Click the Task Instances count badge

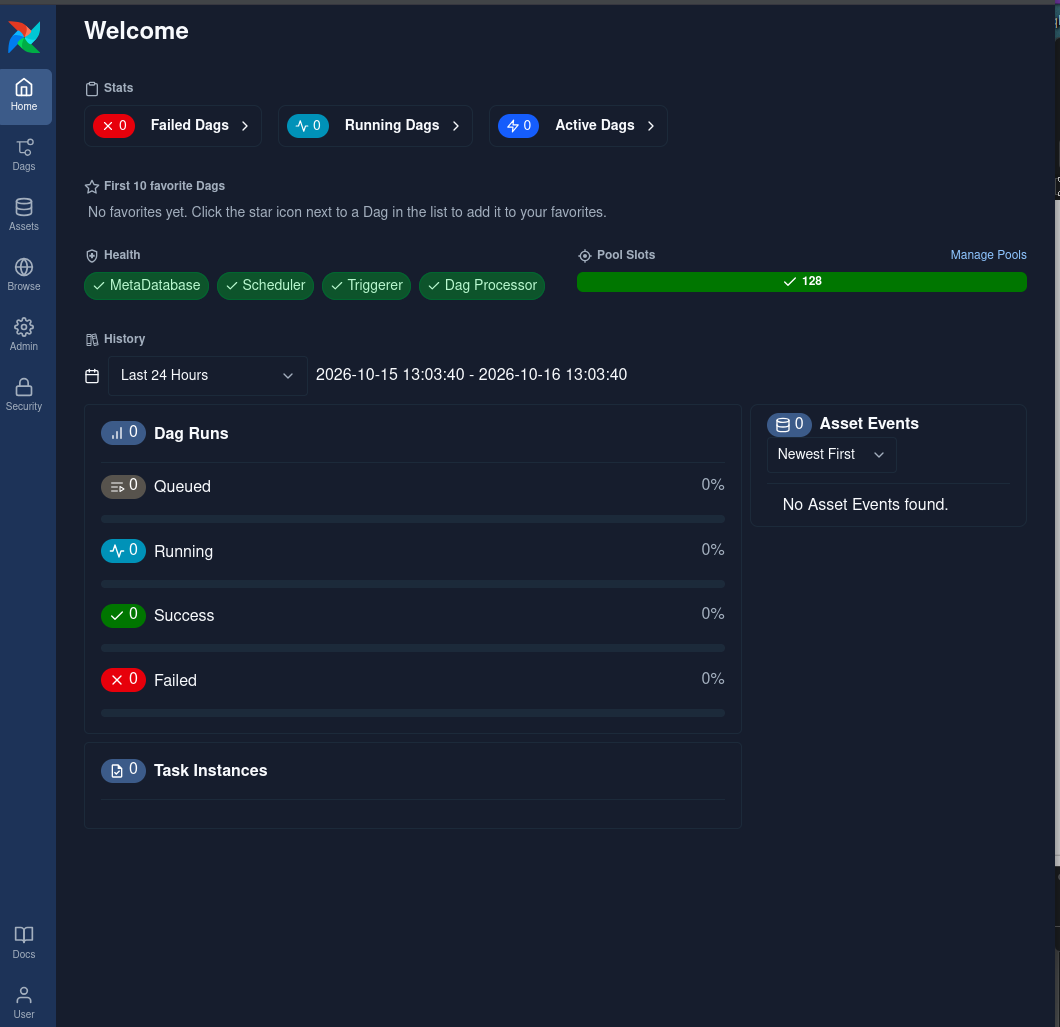(x=124, y=771)
